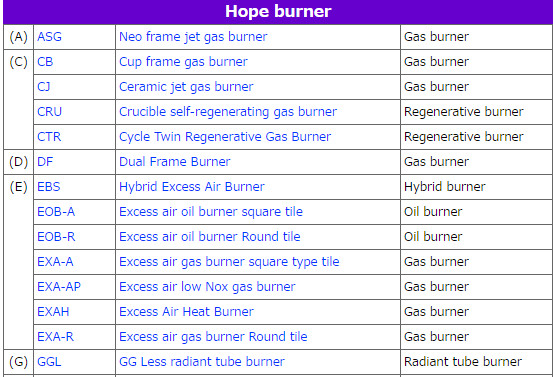Click the CRU model code

point(49,112)
